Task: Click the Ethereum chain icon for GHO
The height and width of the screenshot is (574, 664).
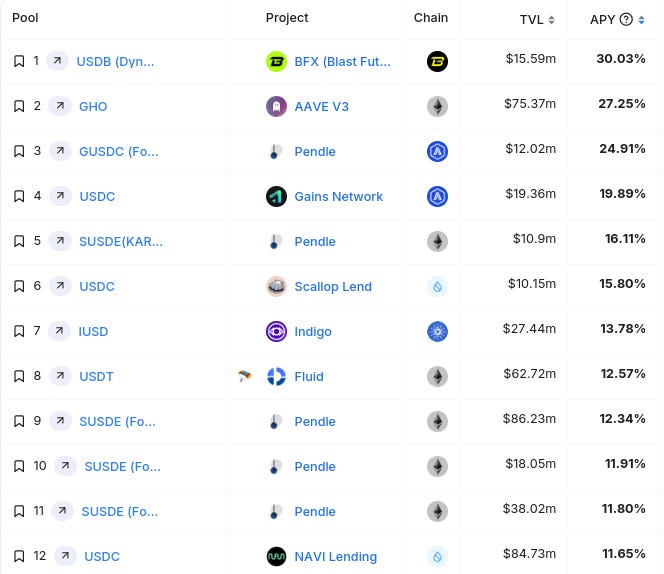Action: pos(437,106)
